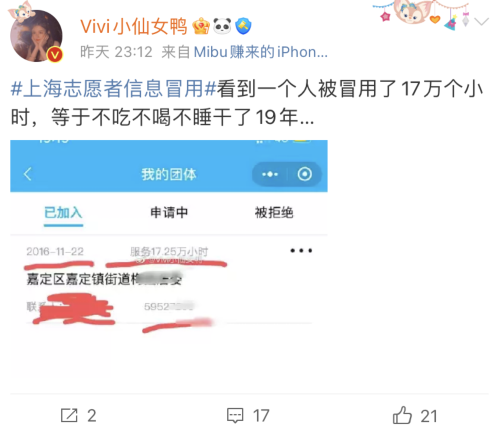
Task: Expand the post options chevron
Action: click(x=481, y=22)
